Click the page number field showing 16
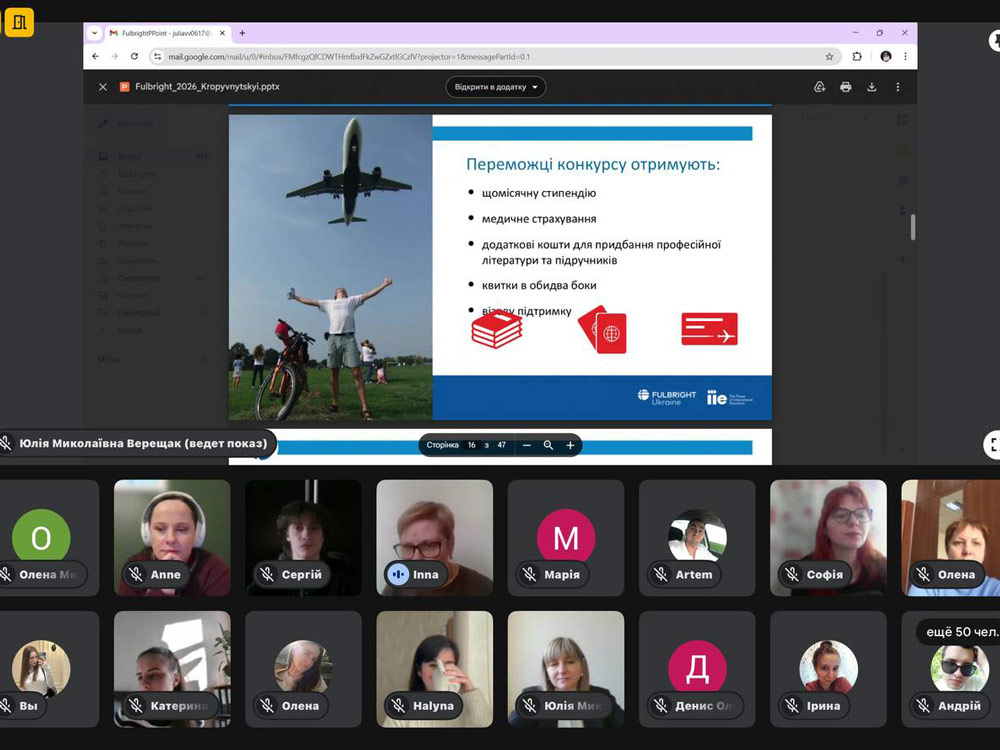Screen dimensions: 1000x750 tap(471, 445)
